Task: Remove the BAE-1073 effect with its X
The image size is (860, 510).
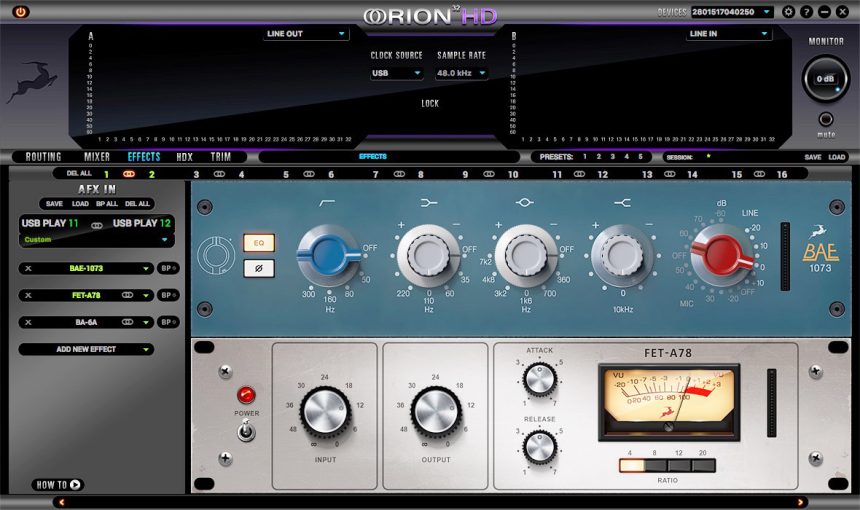Action: click(x=28, y=268)
